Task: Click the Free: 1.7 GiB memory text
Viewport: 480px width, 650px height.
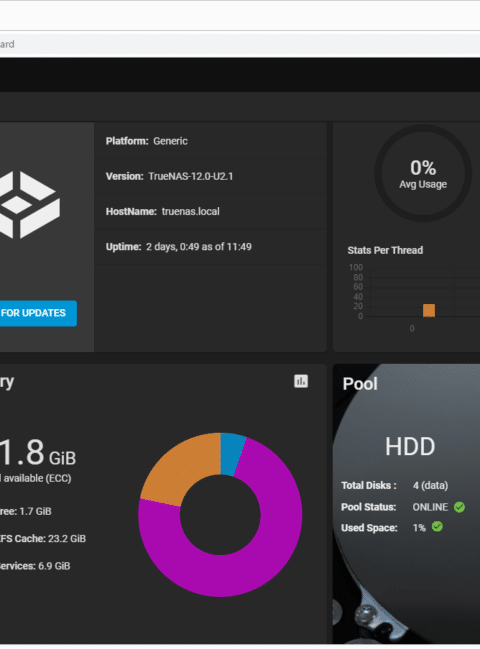Action: click(26, 511)
